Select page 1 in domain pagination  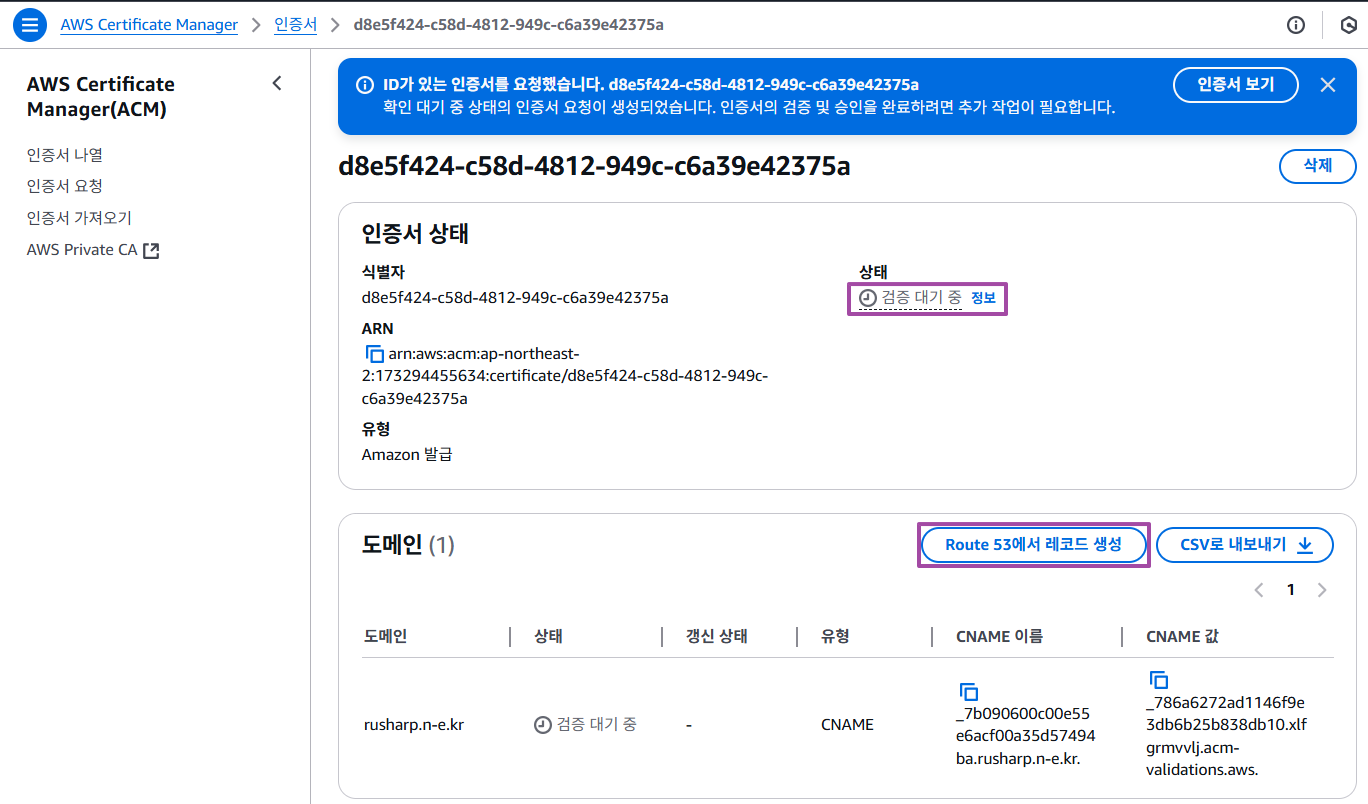click(x=1291, y=590)
